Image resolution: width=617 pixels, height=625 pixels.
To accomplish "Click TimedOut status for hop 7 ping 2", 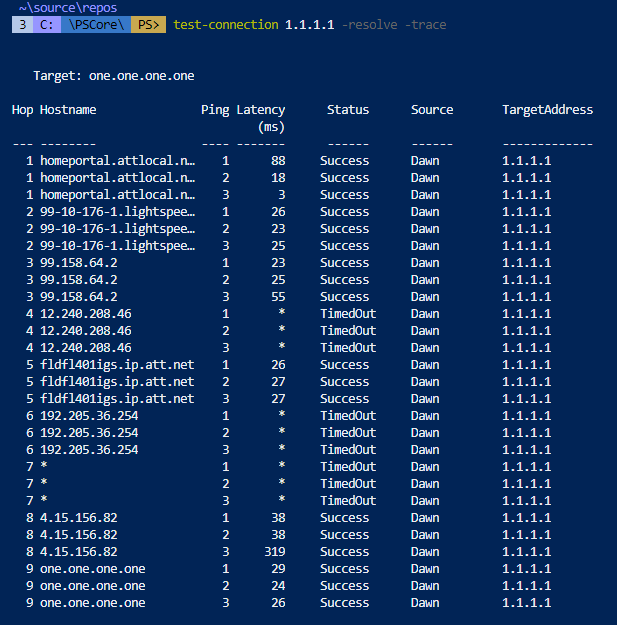I will tap(348, 484).
